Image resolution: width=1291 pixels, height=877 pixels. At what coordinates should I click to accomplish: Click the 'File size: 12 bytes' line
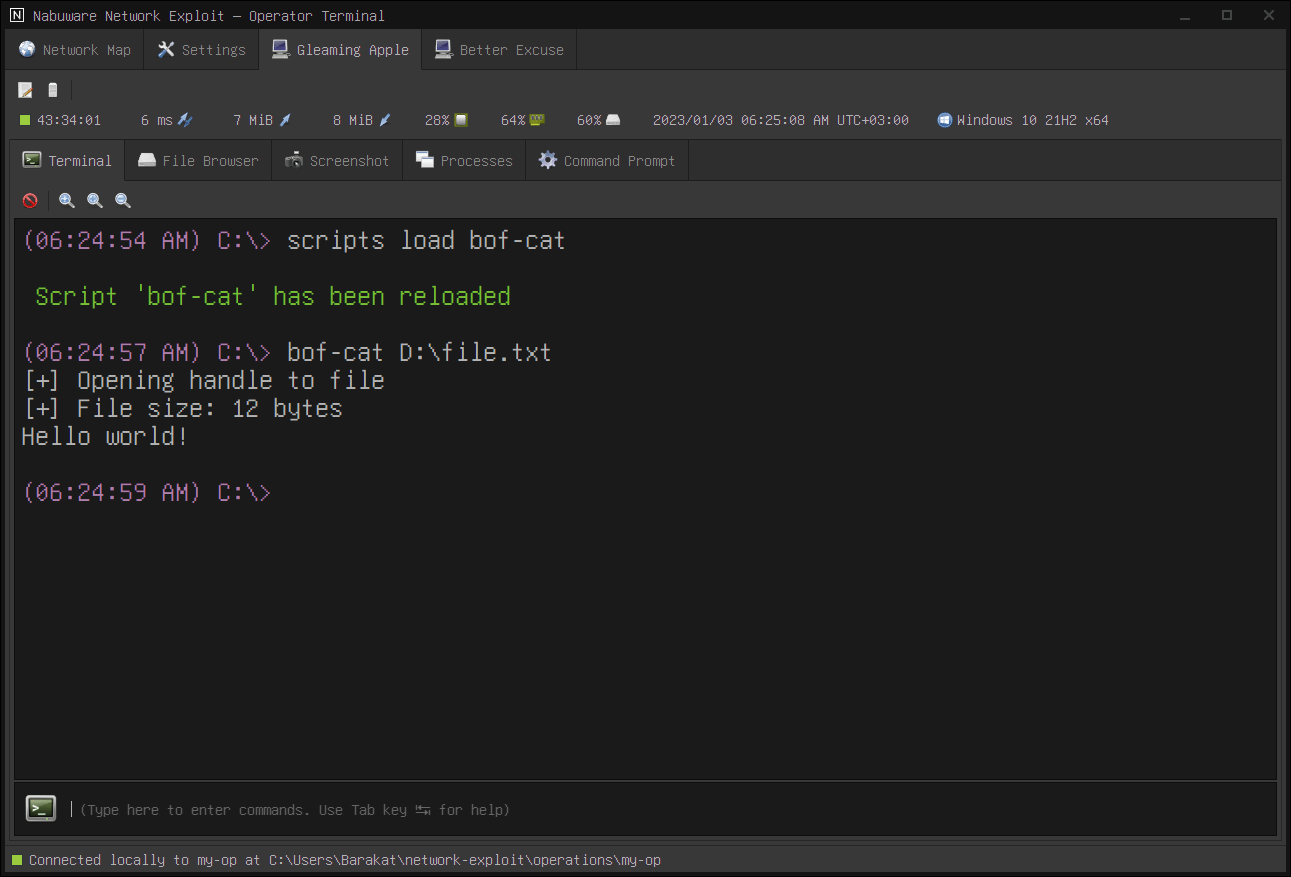coord(182,409)
